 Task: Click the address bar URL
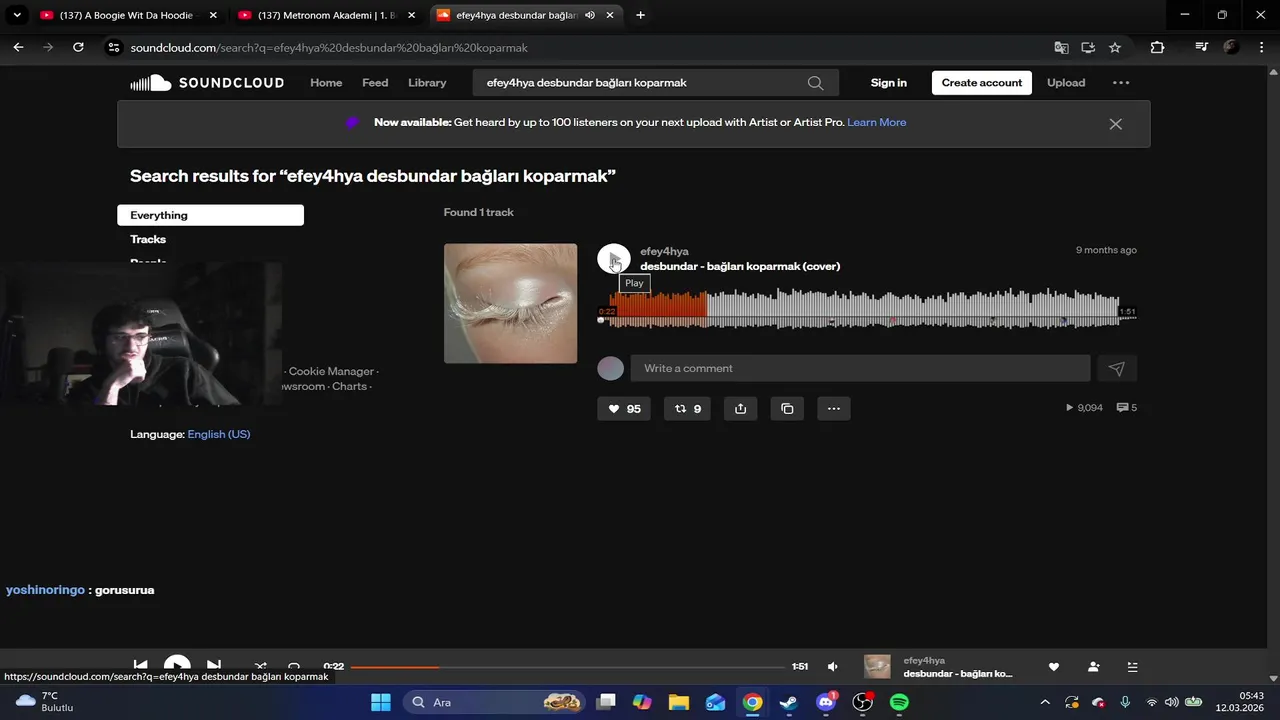point(329,48)
